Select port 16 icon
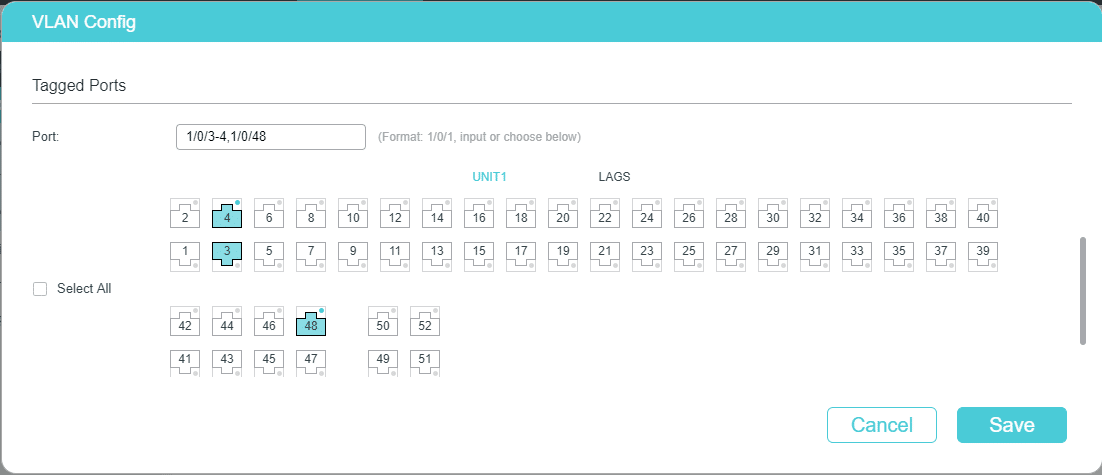 (x=479, y=215)
